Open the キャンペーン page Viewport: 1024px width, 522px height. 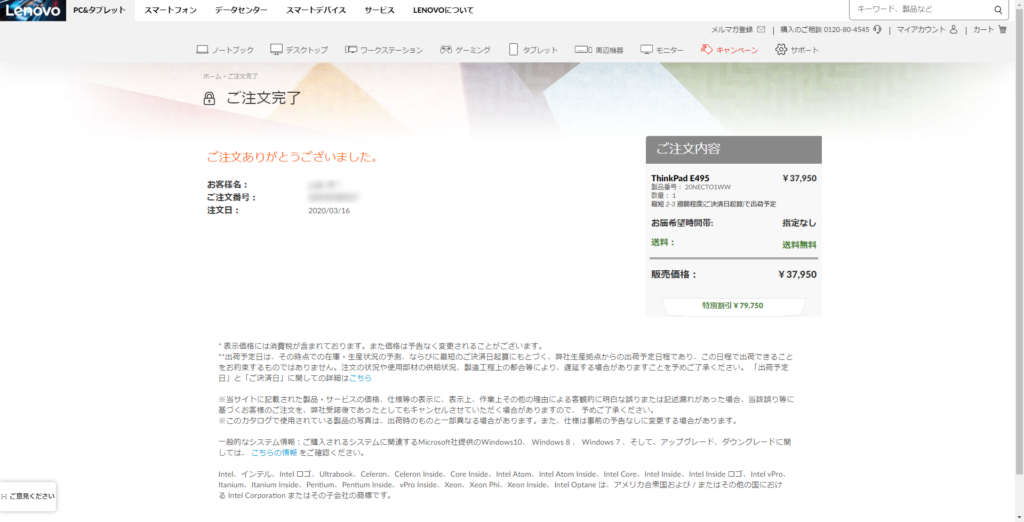pos(737,50)
